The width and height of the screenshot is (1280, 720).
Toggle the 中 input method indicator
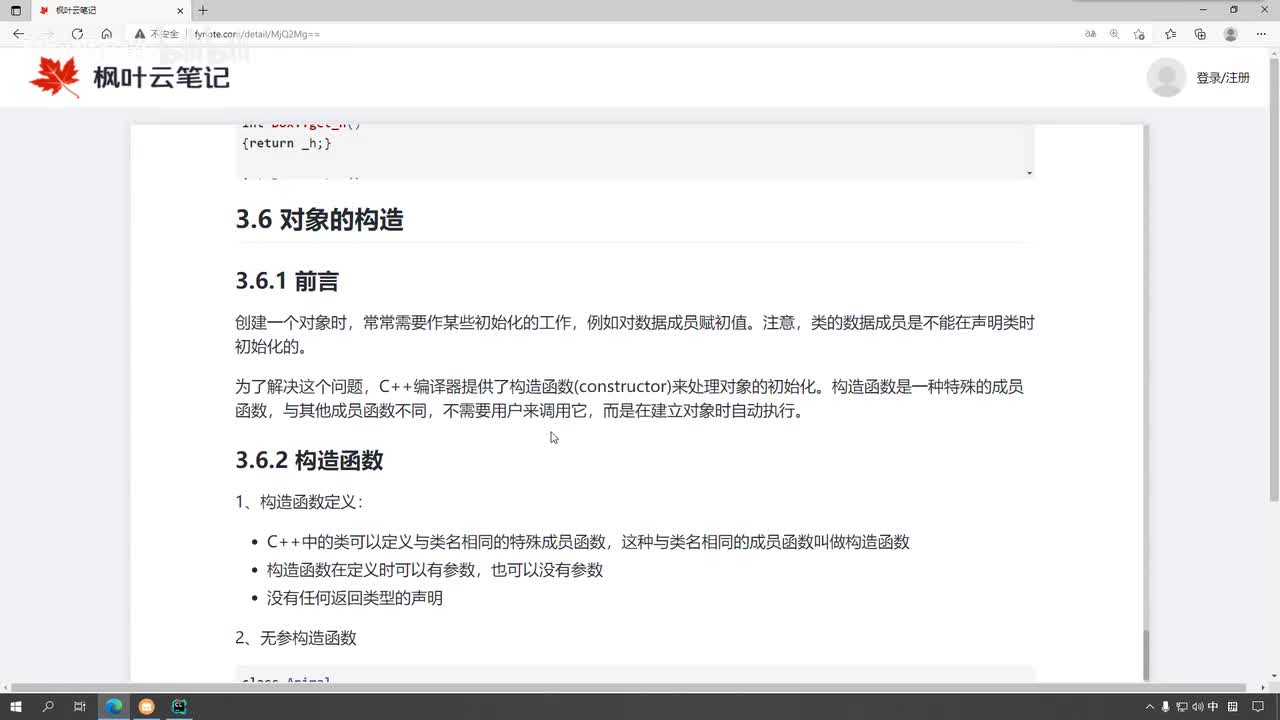[x=1213, y=707]
